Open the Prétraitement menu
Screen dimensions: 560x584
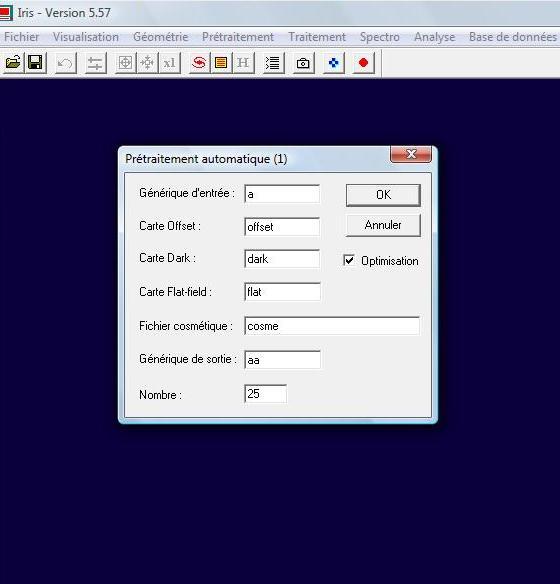[x=238, y=37]
